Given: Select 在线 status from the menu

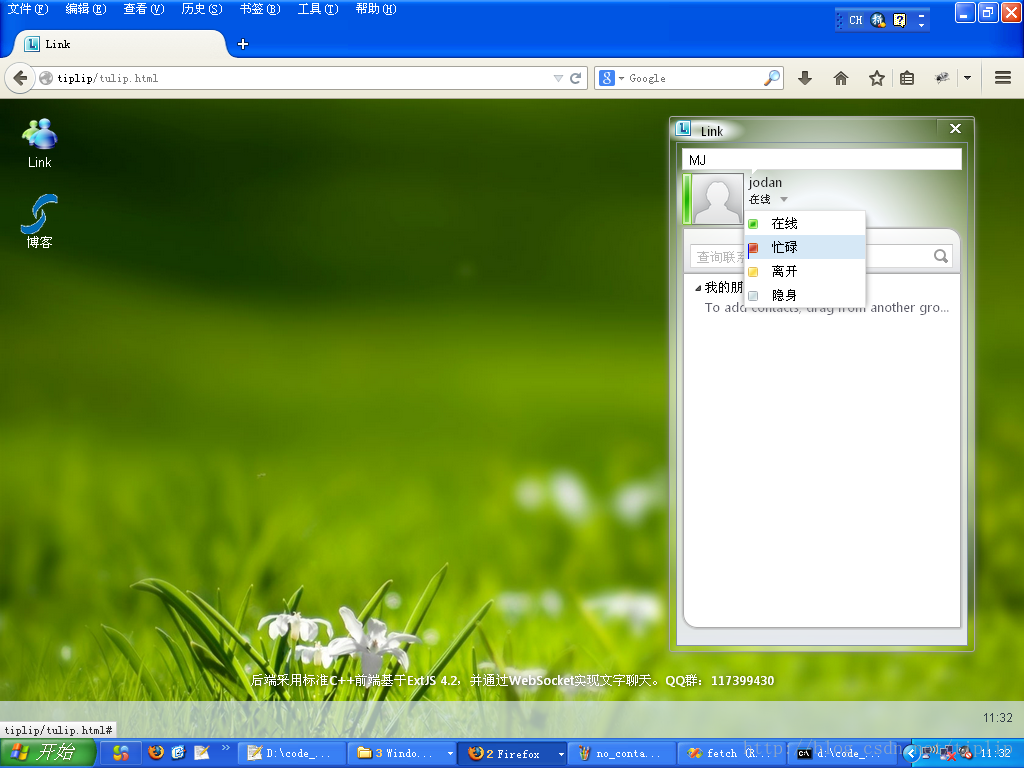Looking at the screenshot, I should coord(805,223).
